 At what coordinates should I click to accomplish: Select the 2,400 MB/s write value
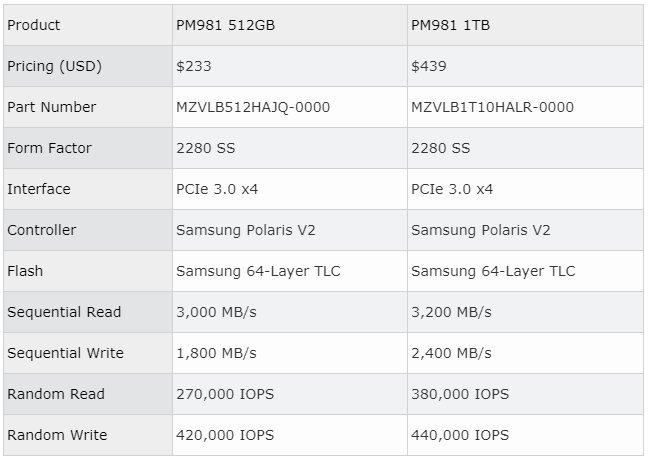[451, 353]
